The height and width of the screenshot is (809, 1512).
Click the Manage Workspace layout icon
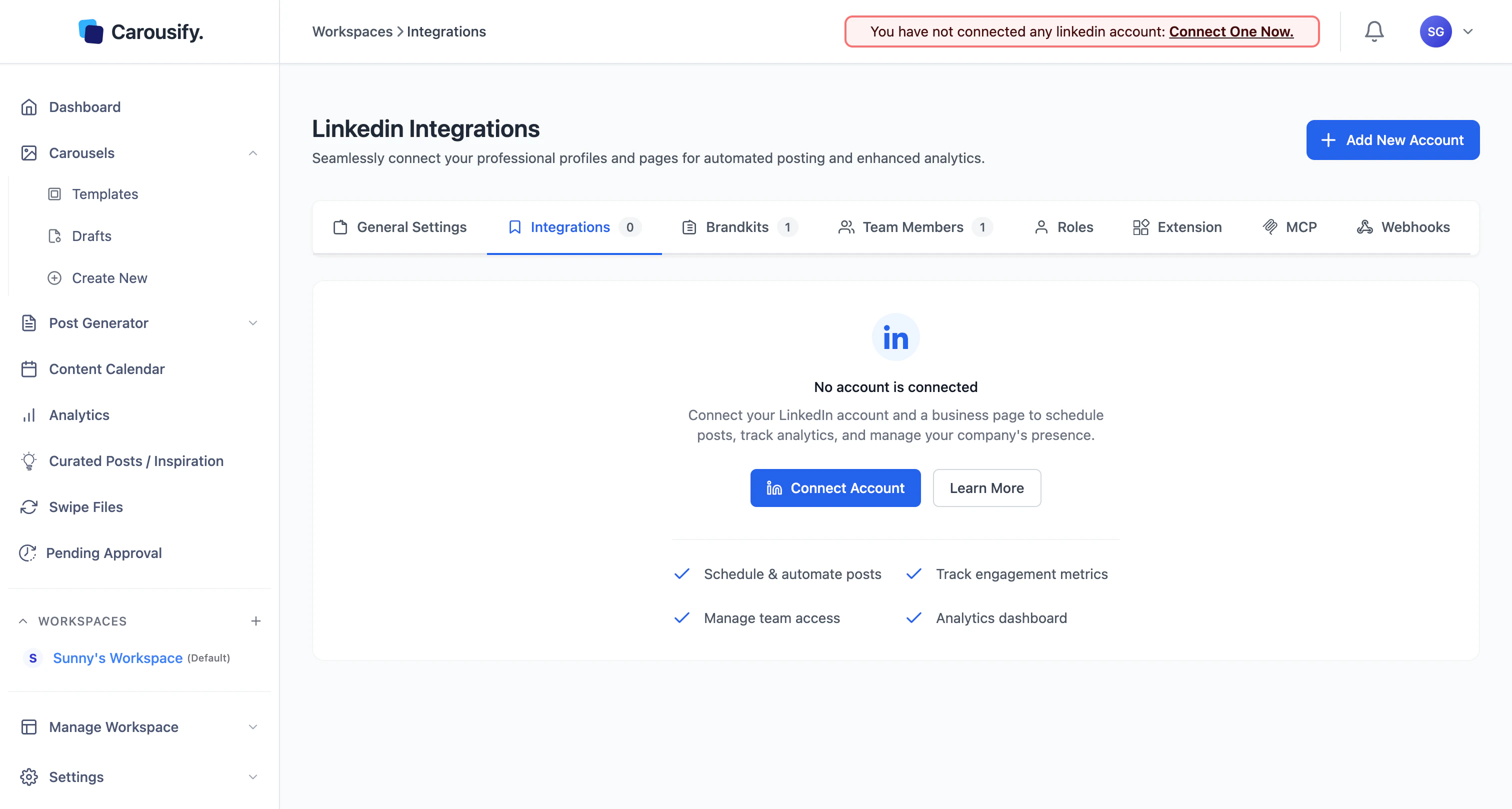tap(29, 727)
